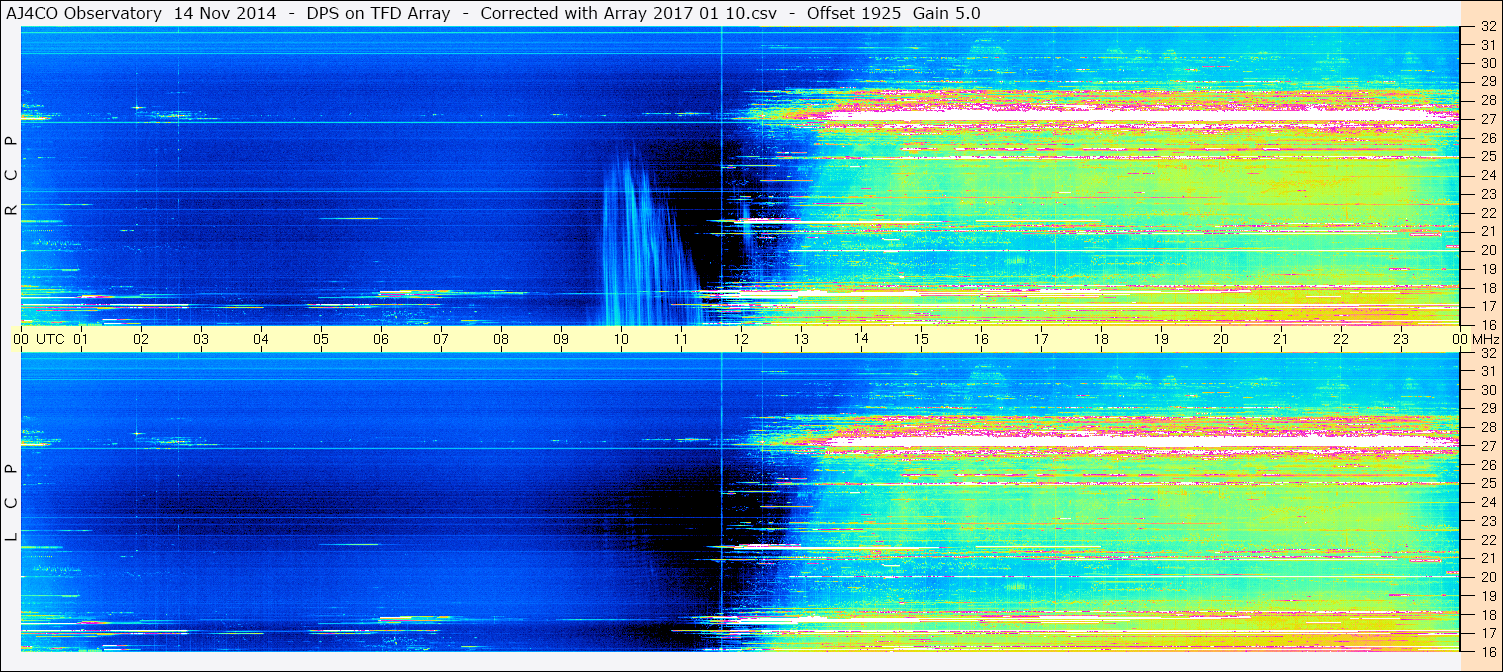Viewport: 1503px width, 672px height.
Task: Select the 12 hour tick on time axis
Action: click(x=741, y=339)
